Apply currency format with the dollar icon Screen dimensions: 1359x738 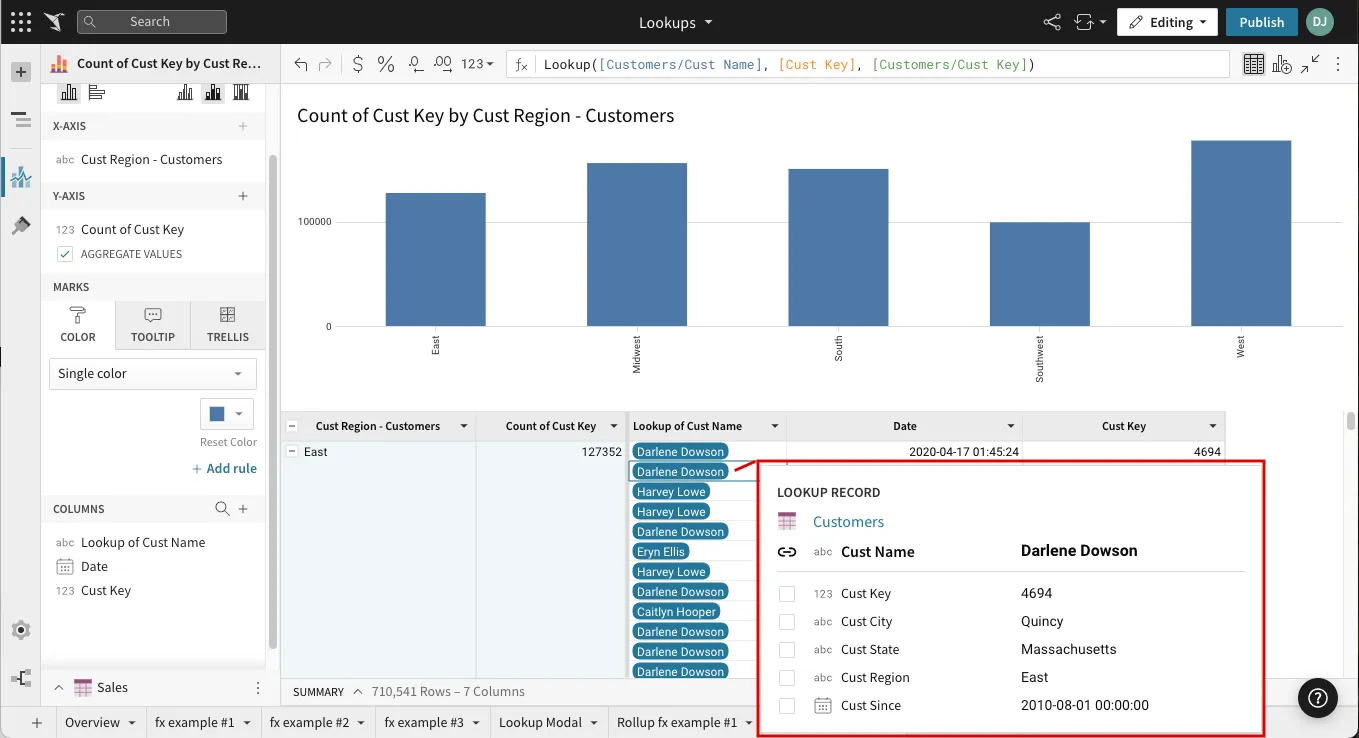[358, 64]
